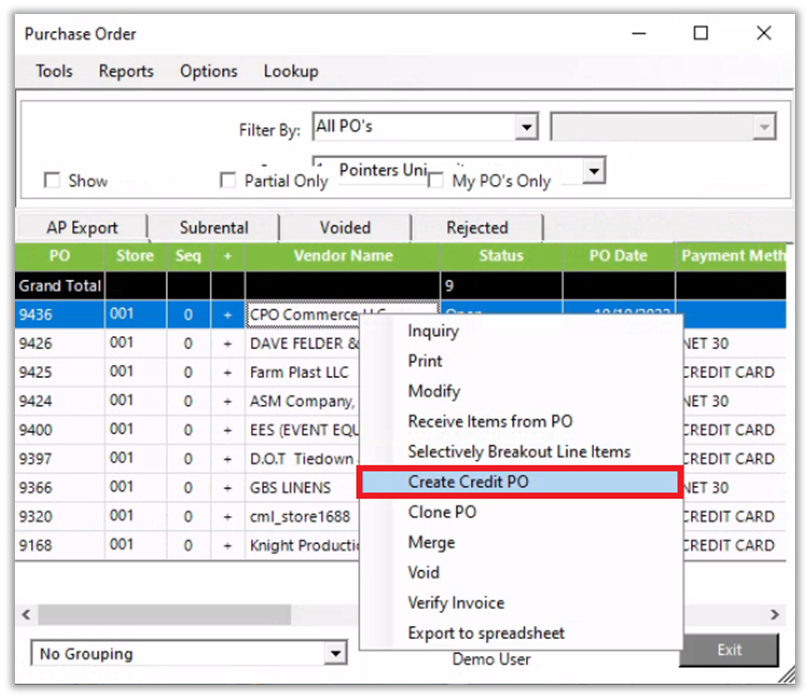Open the Filter By dropdown
Viewport: 810px width, 699px height.
pyautogui.click(x=526, y=127)
